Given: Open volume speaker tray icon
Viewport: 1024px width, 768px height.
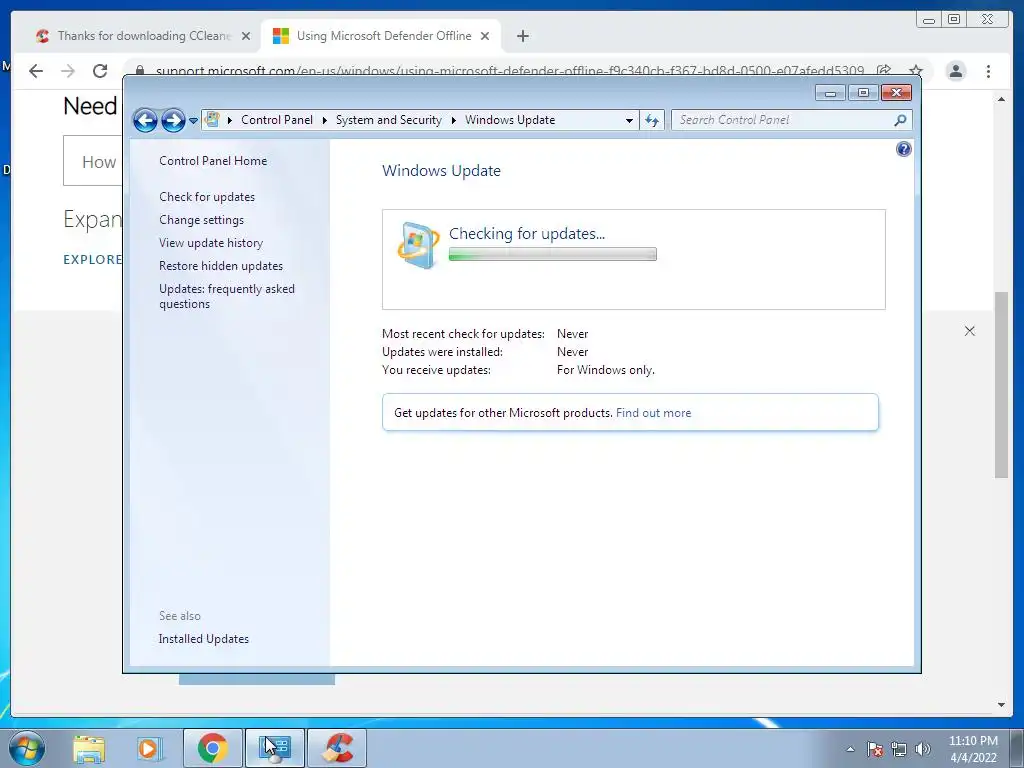Looking at the screenshot, I should (x=922, y=750).
